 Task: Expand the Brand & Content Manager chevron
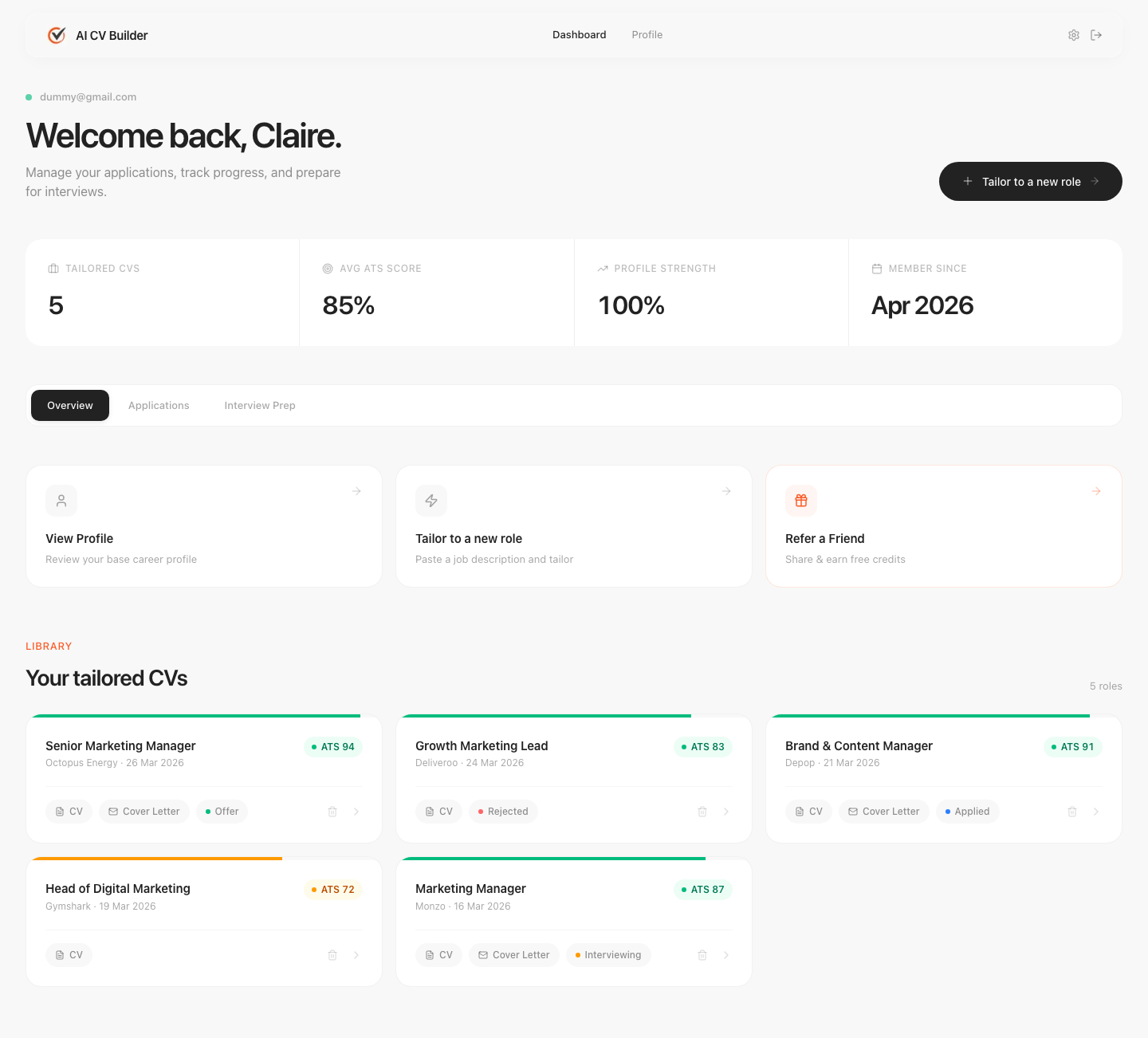coord(1096,812)
